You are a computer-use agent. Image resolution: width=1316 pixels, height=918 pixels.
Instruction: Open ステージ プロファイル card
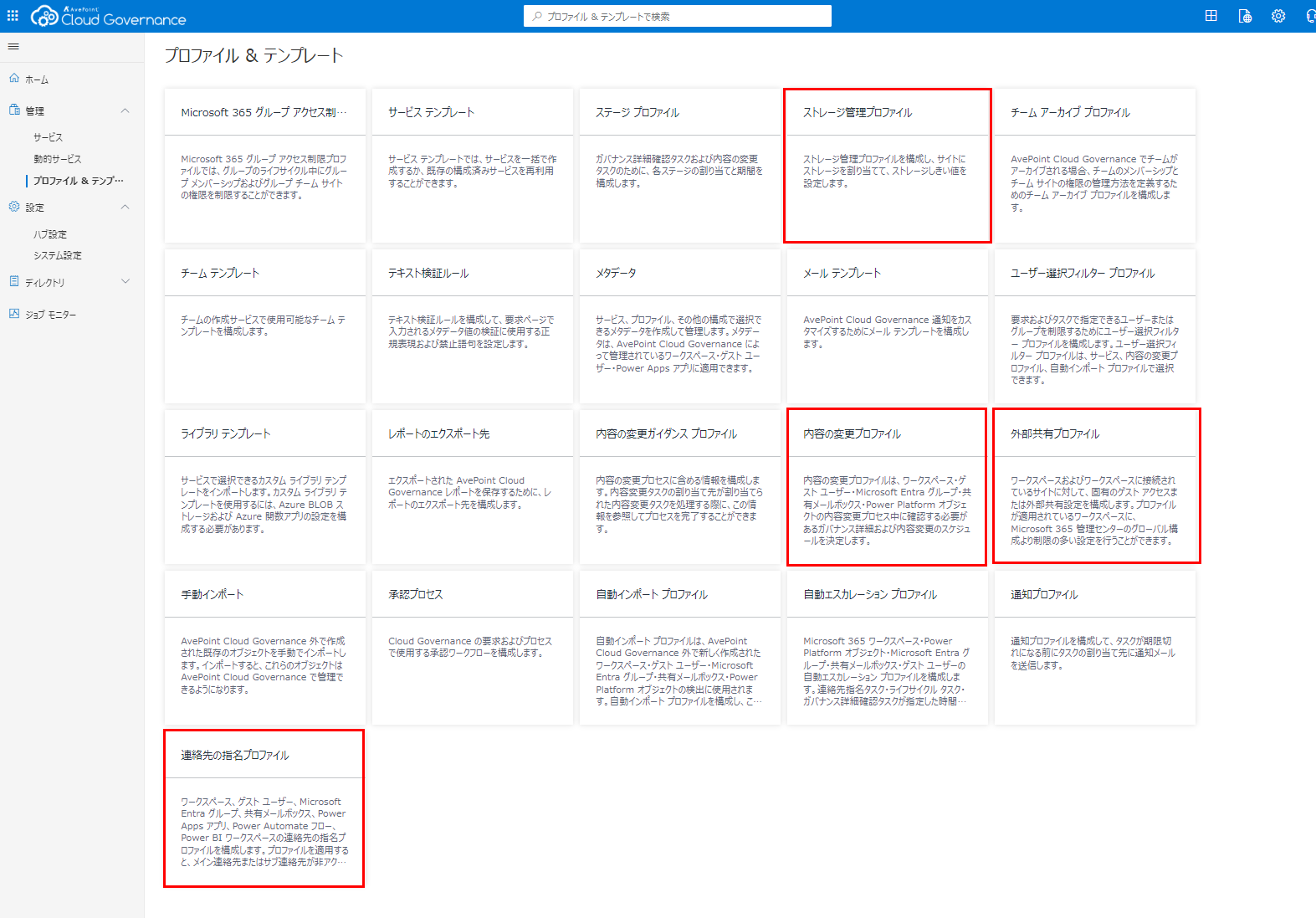[679, 166]
